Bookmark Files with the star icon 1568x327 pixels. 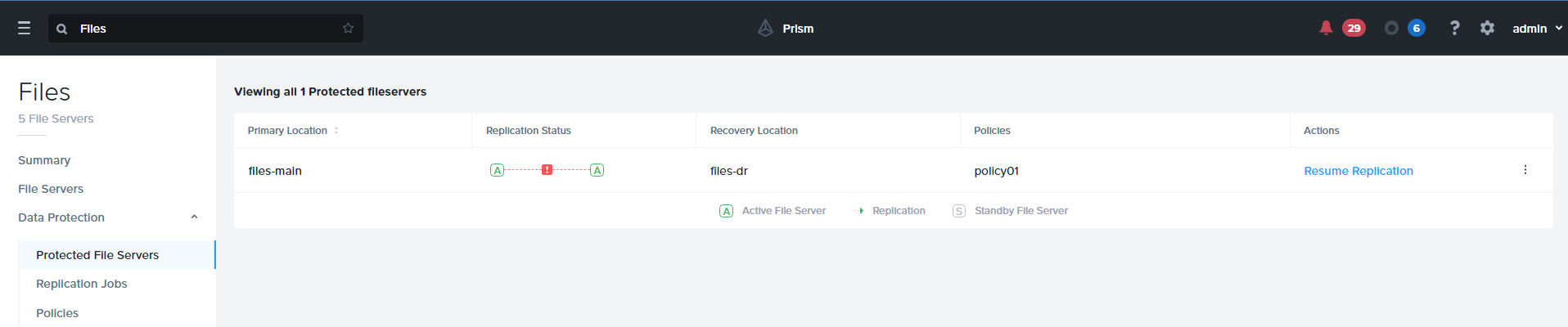348,28
